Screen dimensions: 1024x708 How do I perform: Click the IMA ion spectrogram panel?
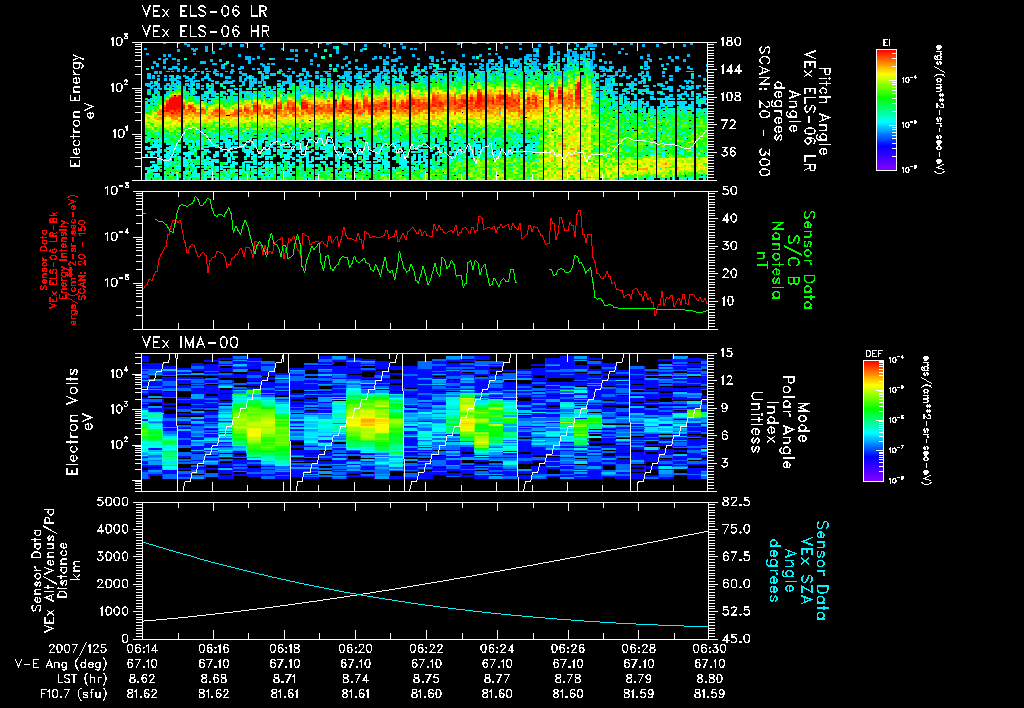click(425, 422)
